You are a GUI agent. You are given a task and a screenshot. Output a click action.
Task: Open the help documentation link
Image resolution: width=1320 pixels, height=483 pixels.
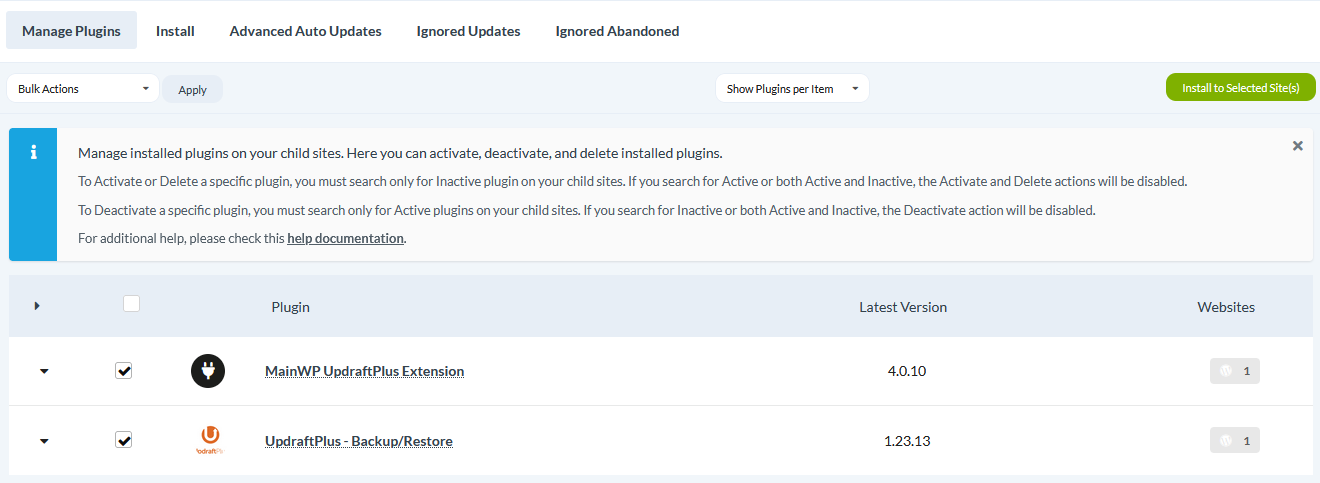345,238
